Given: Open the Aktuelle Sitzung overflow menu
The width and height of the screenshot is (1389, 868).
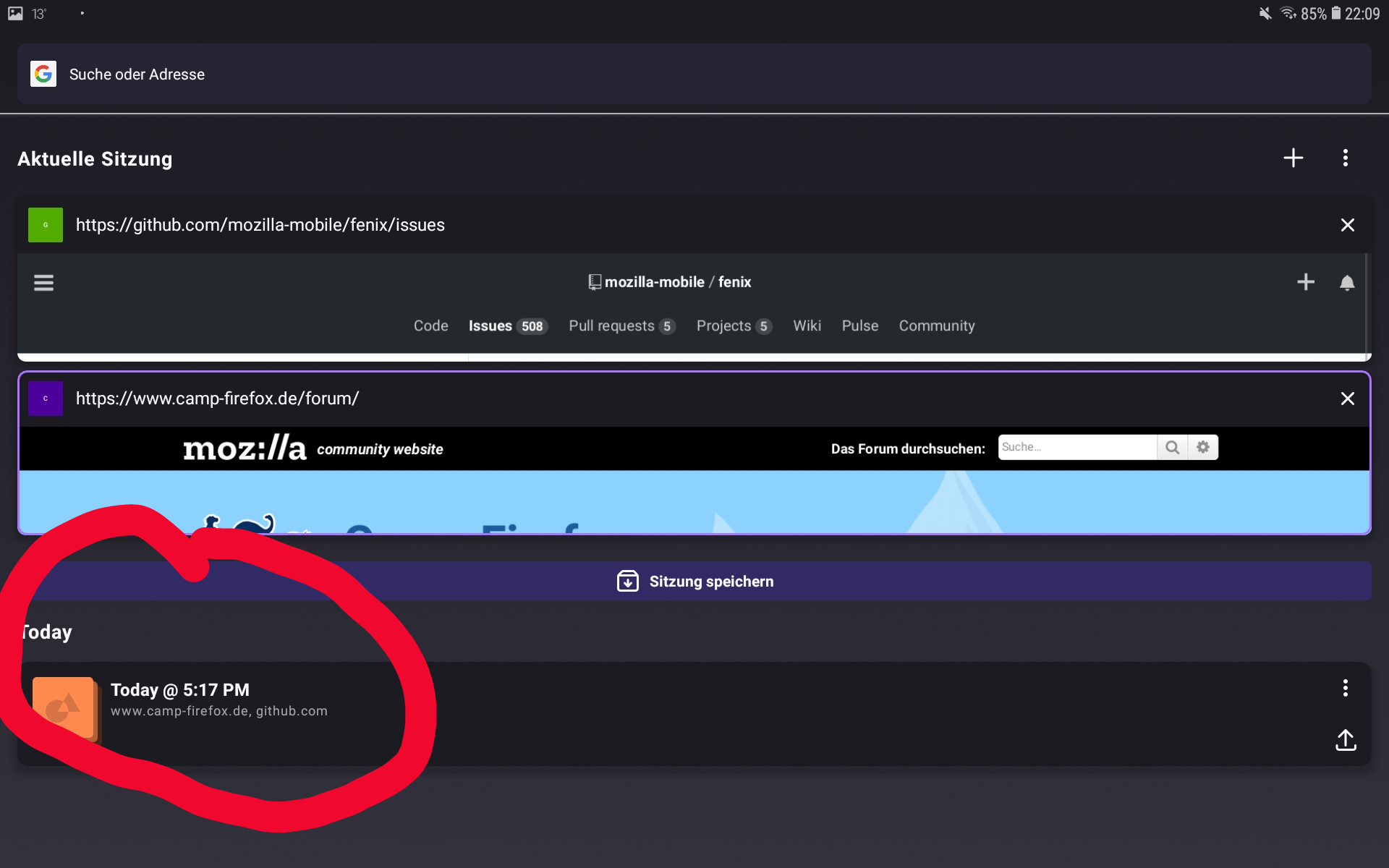Looking at the screenshot, I should [x=1346, y=158].
